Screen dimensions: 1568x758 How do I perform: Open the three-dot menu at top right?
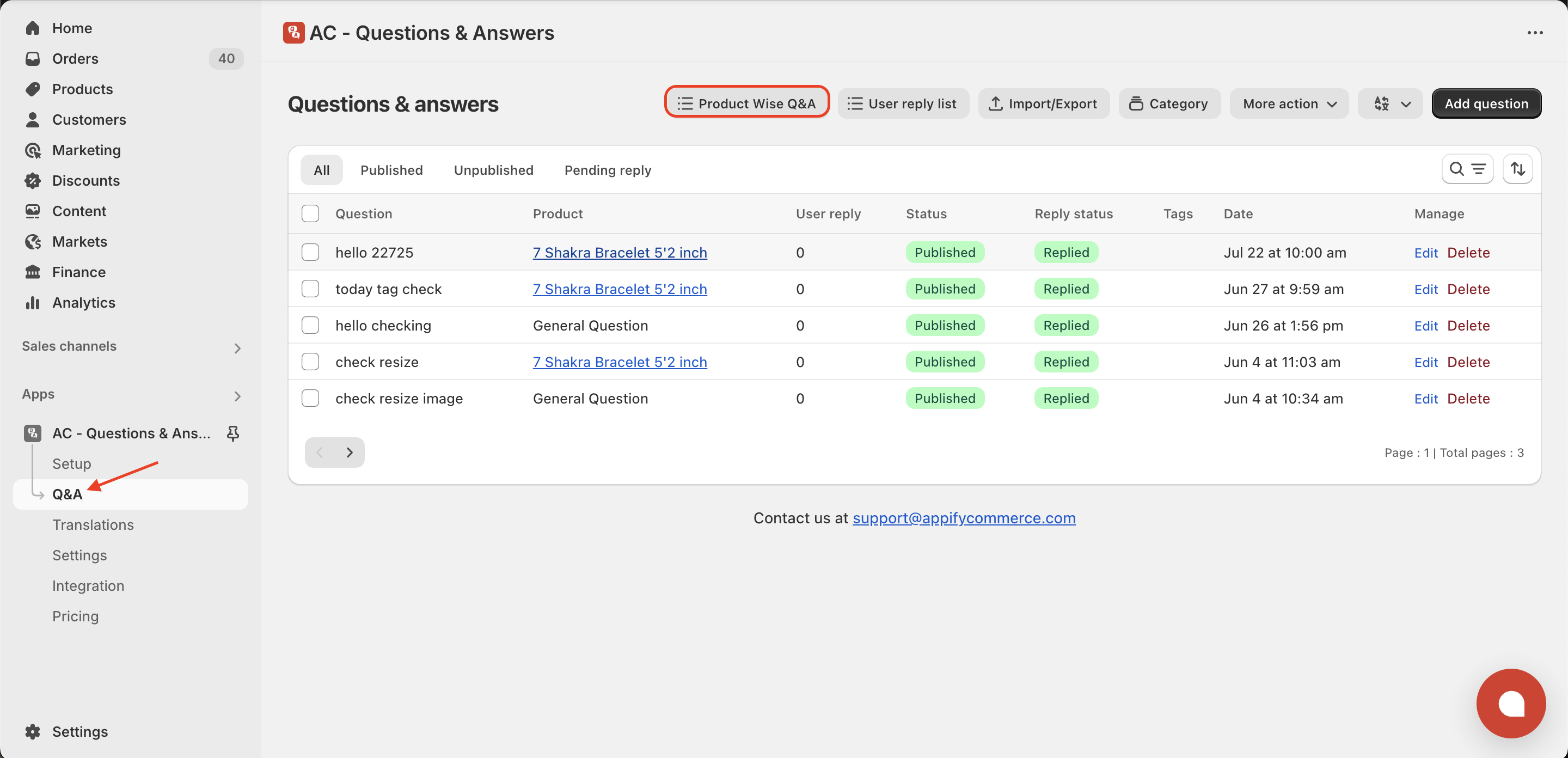coord(1535,33)
